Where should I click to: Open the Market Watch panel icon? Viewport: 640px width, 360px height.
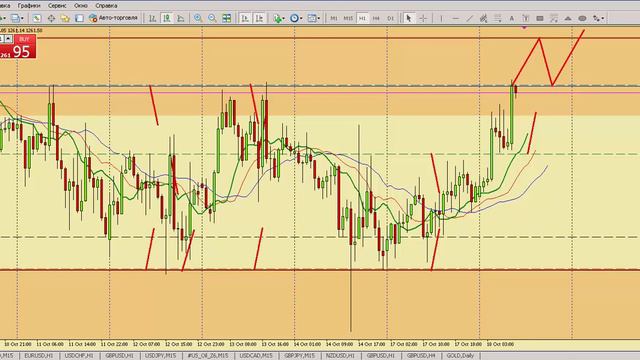tap(37, 18)
